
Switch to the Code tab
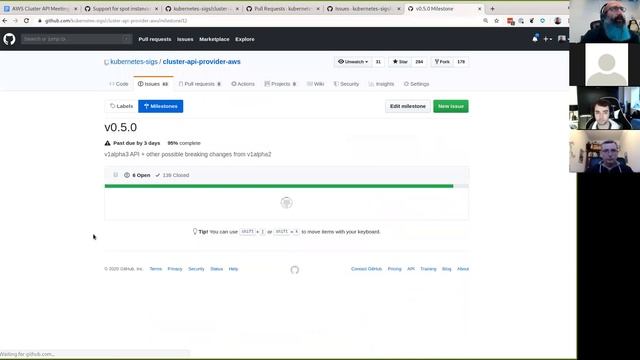pos(119,84)
